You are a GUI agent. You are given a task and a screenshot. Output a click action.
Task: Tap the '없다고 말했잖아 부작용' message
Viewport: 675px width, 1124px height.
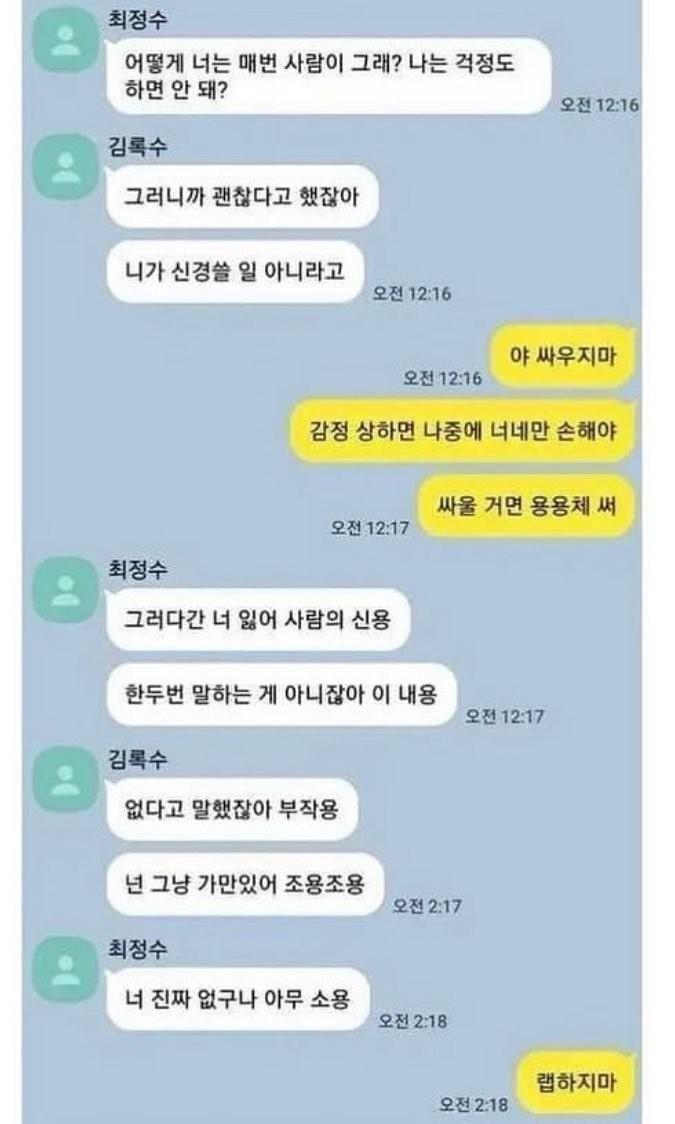point(231,809)
